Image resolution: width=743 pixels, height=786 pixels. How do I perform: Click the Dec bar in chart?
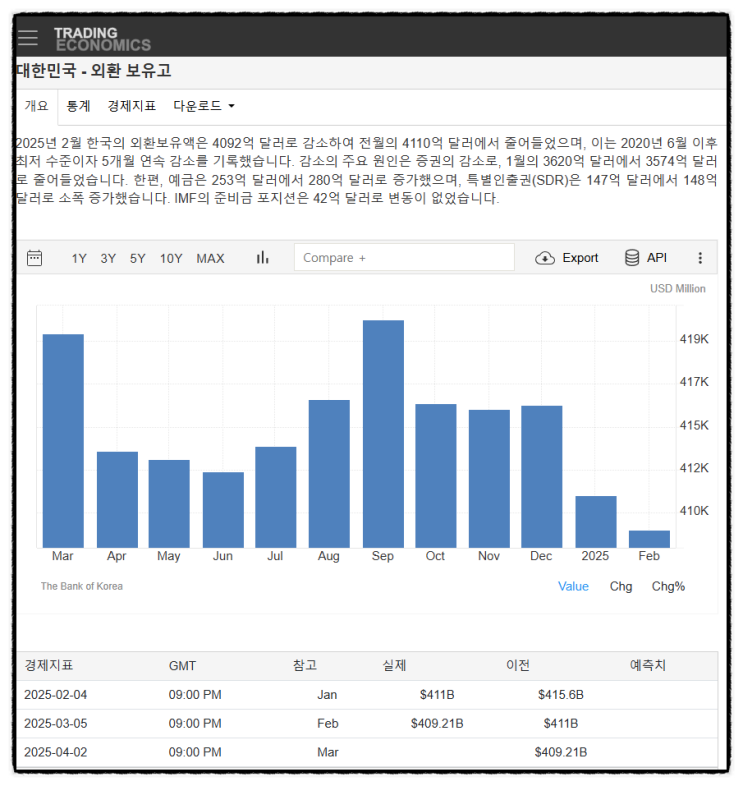click(542, 477)
